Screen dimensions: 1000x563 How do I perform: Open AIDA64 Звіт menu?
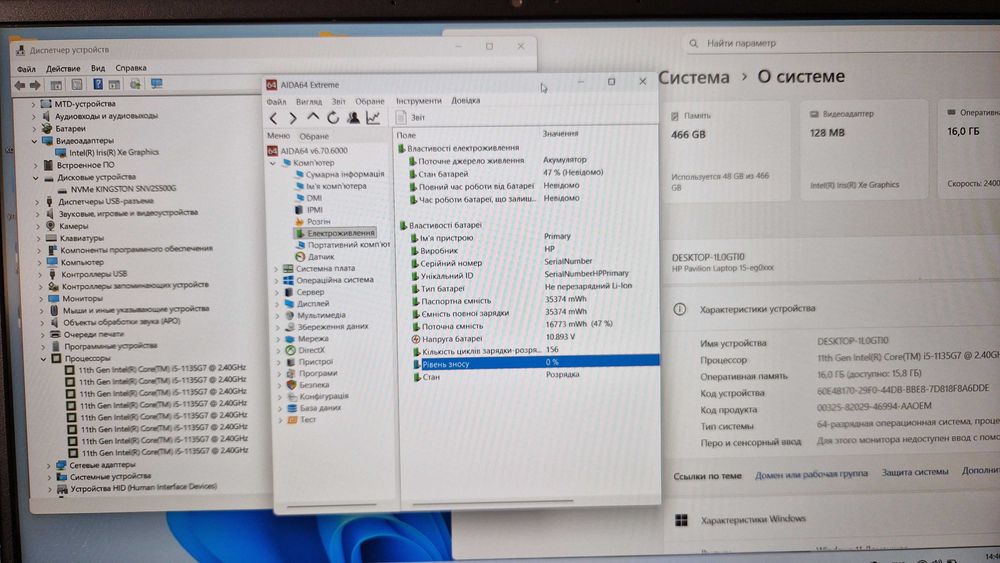(x=338, y=101)
